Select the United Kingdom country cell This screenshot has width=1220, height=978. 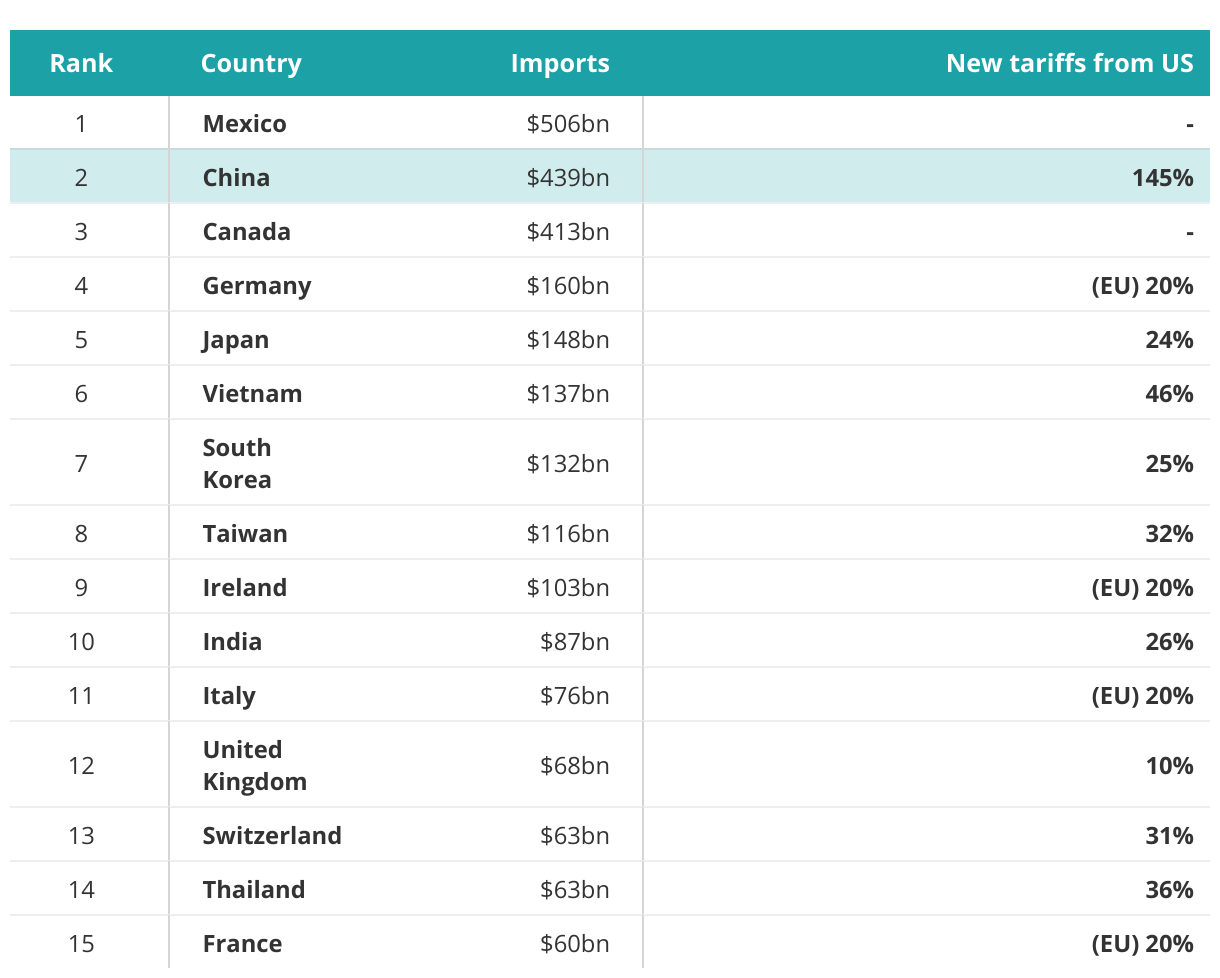click(255, 766)
